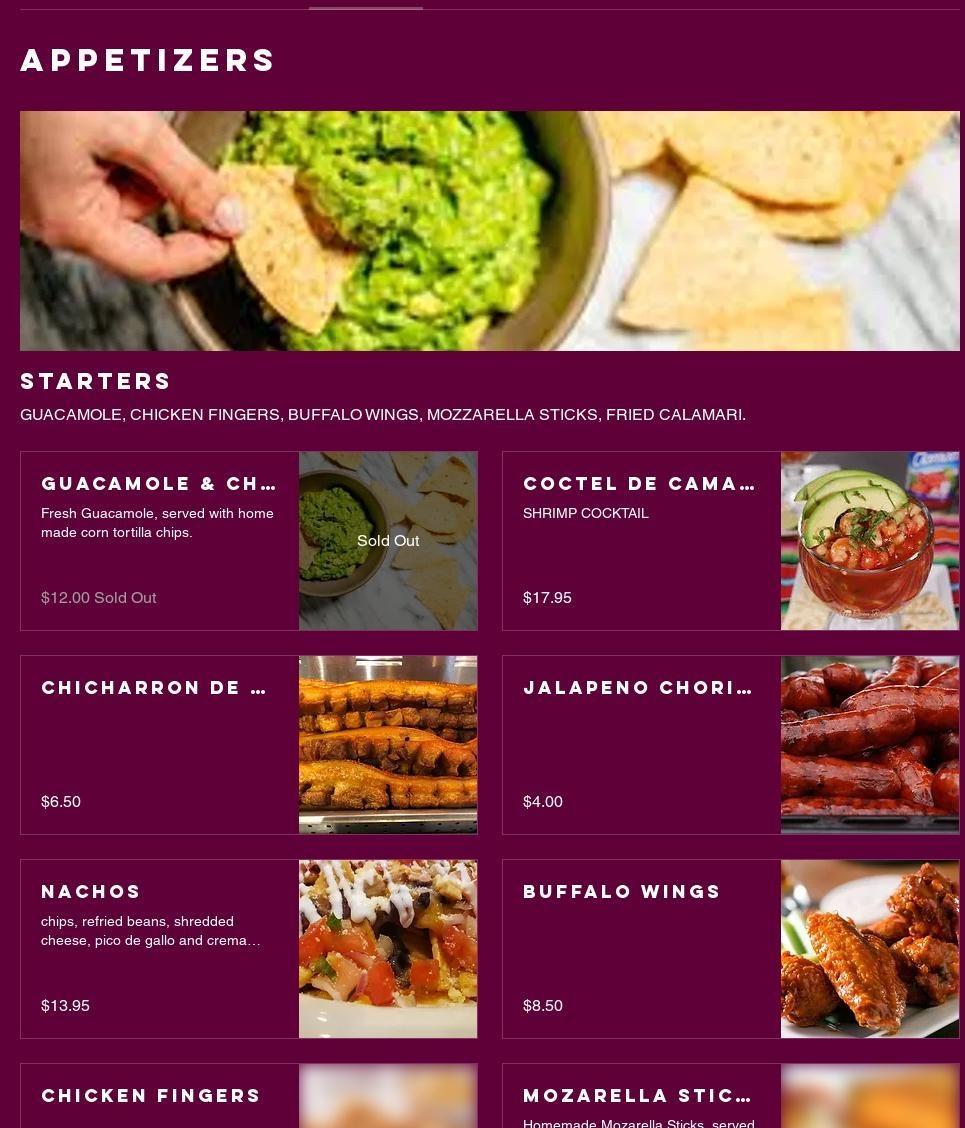Screen dimensions: 965x1128
Task: Open the Jalapeno Chorizo sausage image
Action: [x=869, y=745]
